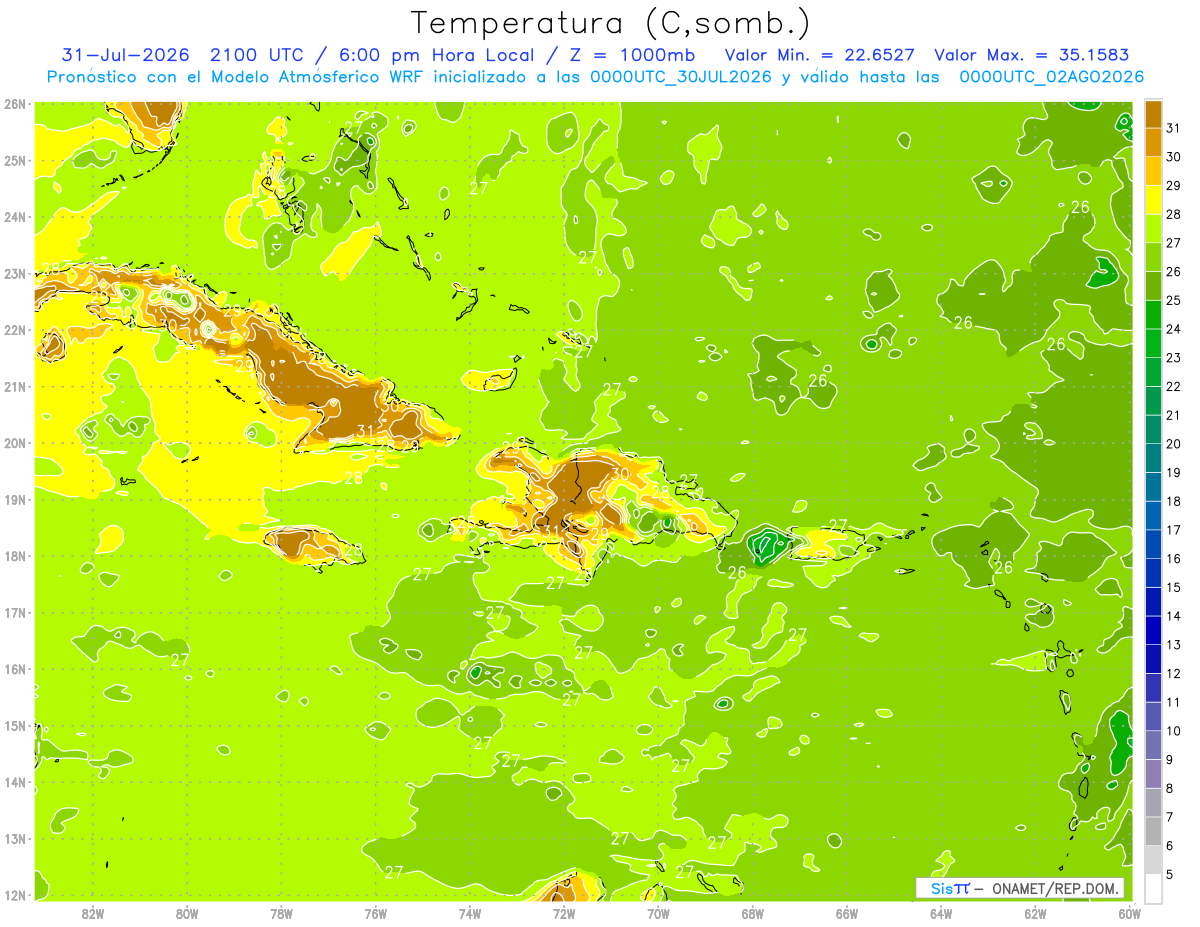Click the title 'Temperatura (C,somb.)'
Image resolution: width=1200 pixels, height=927 pixels.
coord(610,23)
